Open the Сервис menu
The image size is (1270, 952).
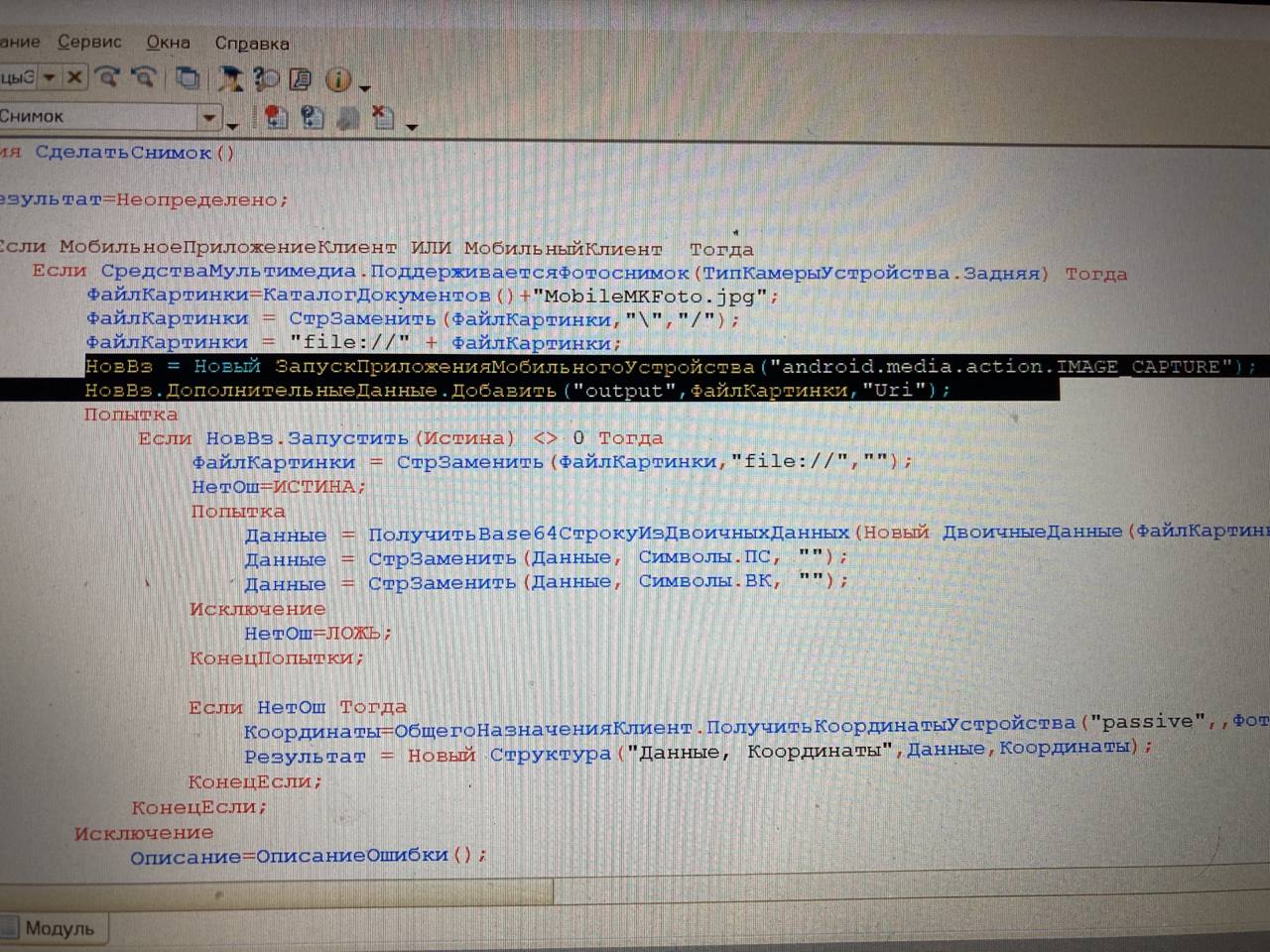89,42
